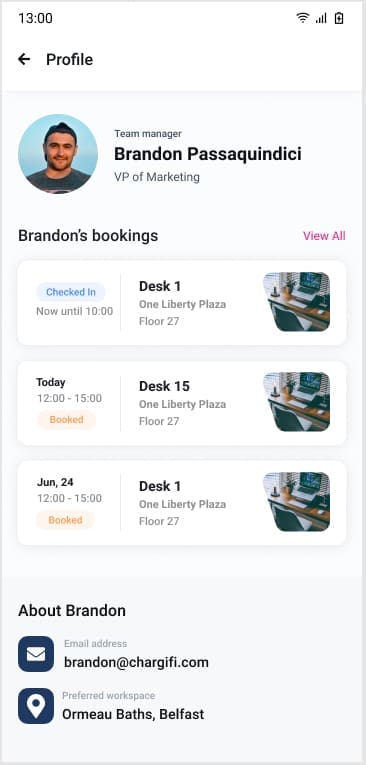Select the Checked In status badge
This screenshot has height=765, width=366.
[71, 292]
